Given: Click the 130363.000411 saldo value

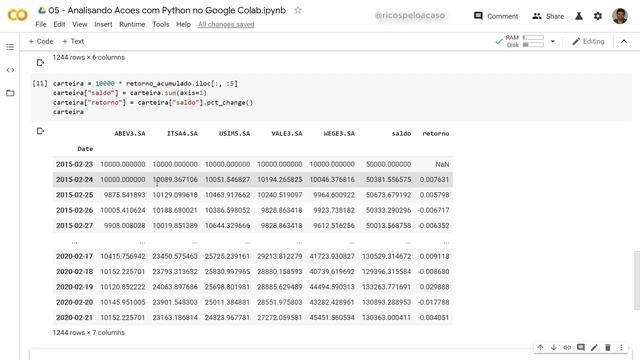Looking at the screenshot, I should 386,318.
